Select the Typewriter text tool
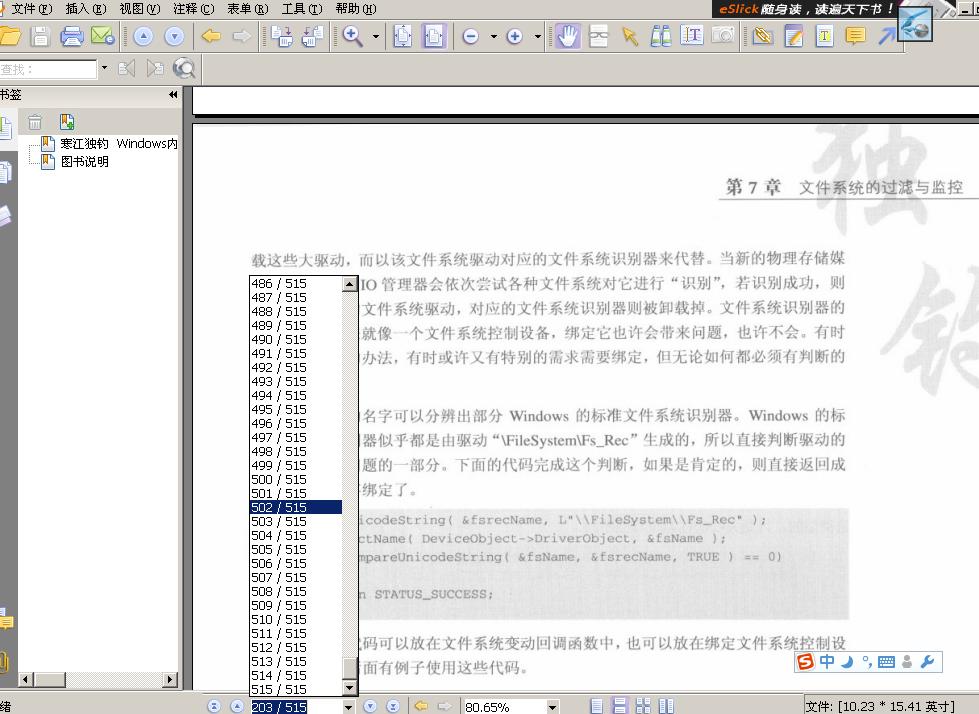Viewport: 979px width, 714px height. pyautogui.click(x=824, y=36)
